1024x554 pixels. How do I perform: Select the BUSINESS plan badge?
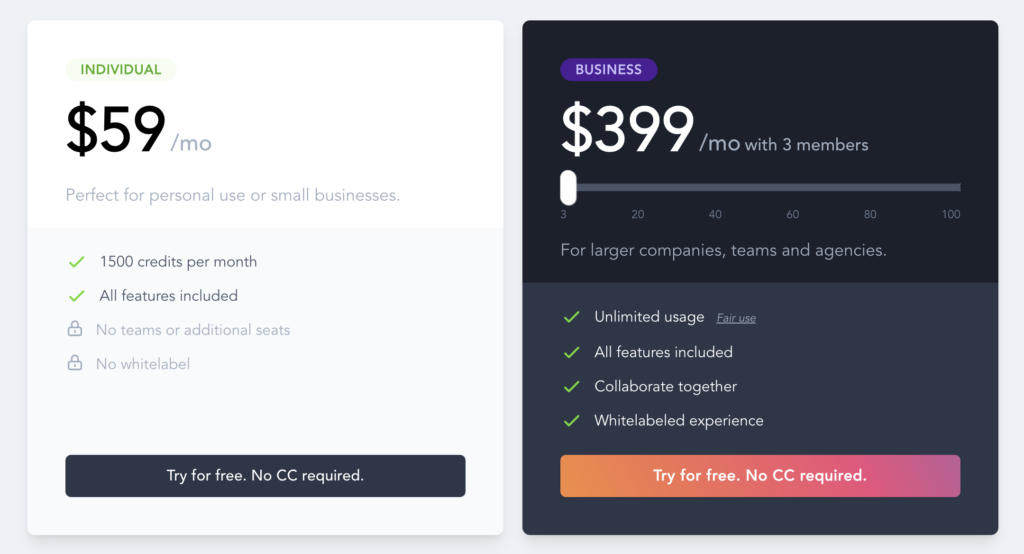click(608, 70)
